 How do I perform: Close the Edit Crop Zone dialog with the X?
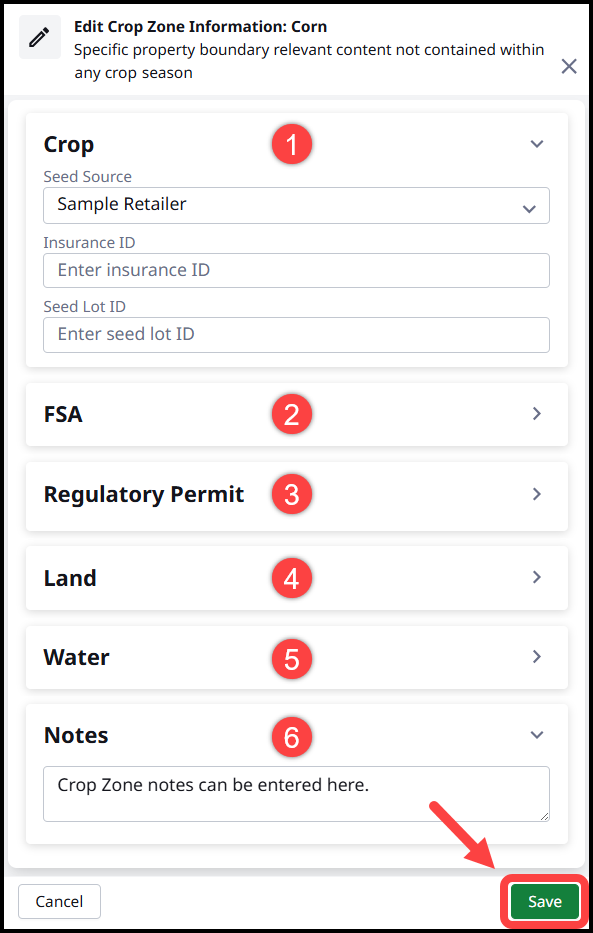[x=569, y=66]
